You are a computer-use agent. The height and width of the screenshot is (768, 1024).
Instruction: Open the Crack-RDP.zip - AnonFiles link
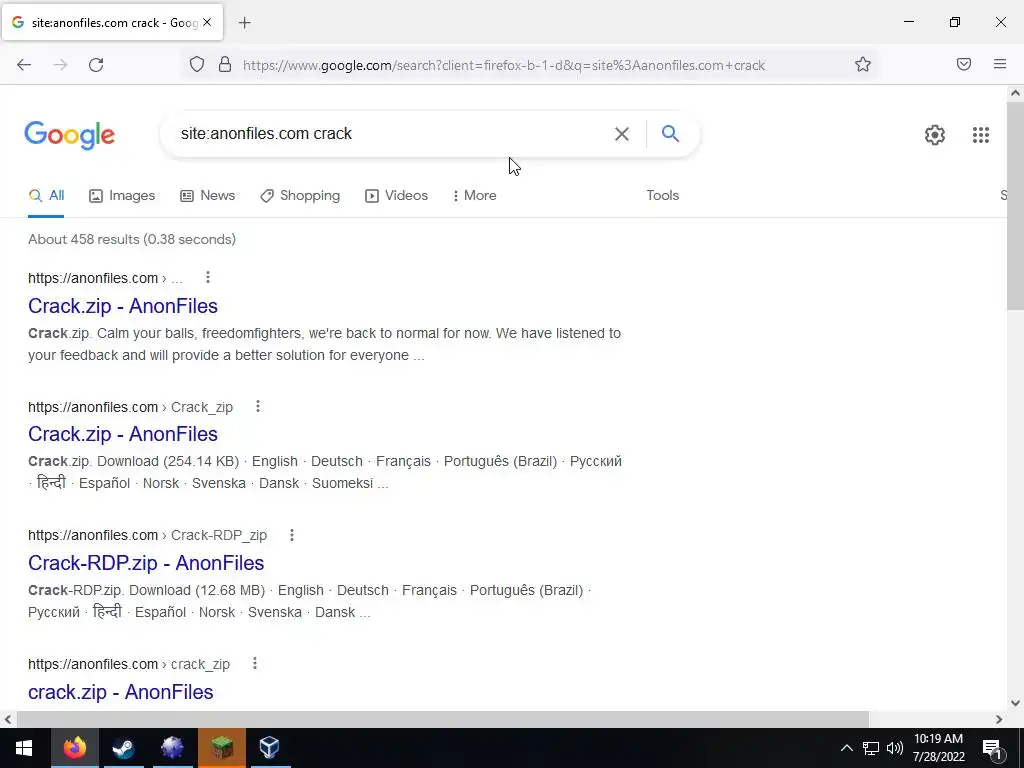point(146,563)
